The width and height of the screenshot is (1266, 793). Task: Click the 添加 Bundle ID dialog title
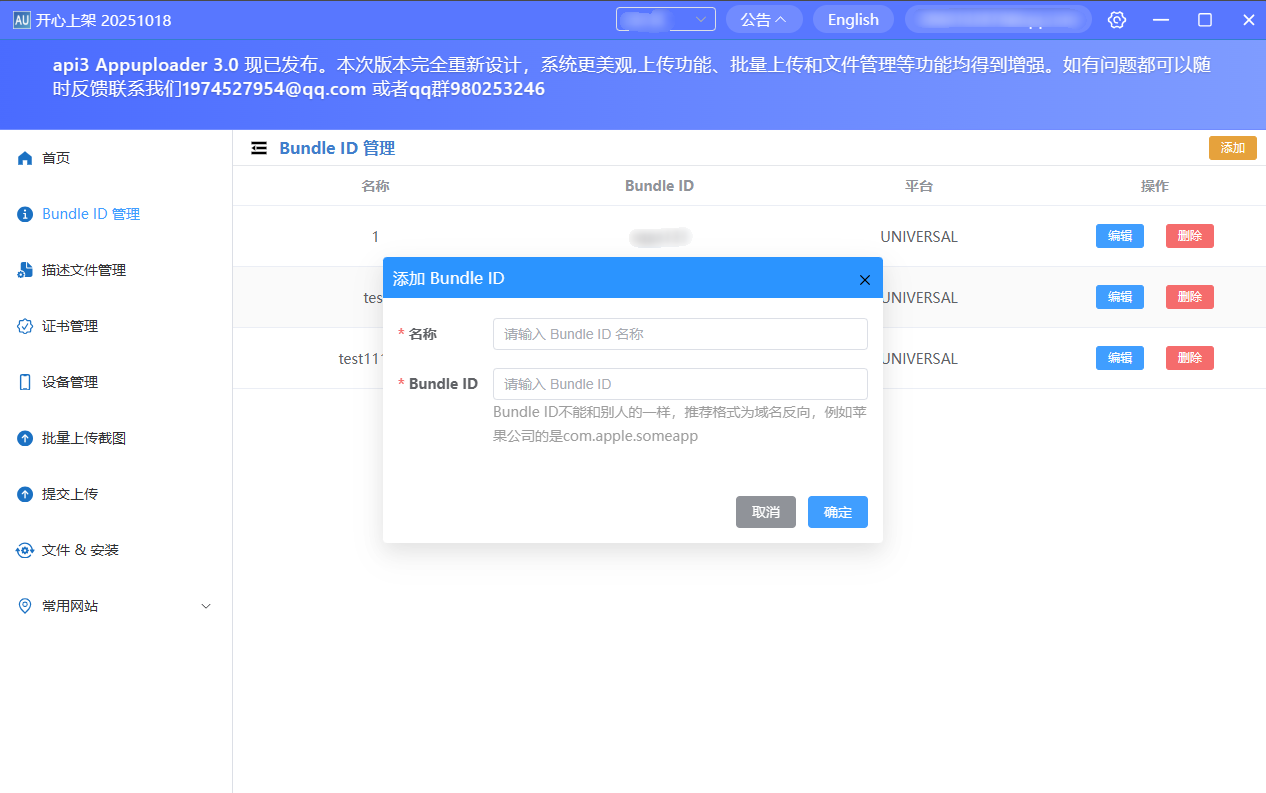449,279
